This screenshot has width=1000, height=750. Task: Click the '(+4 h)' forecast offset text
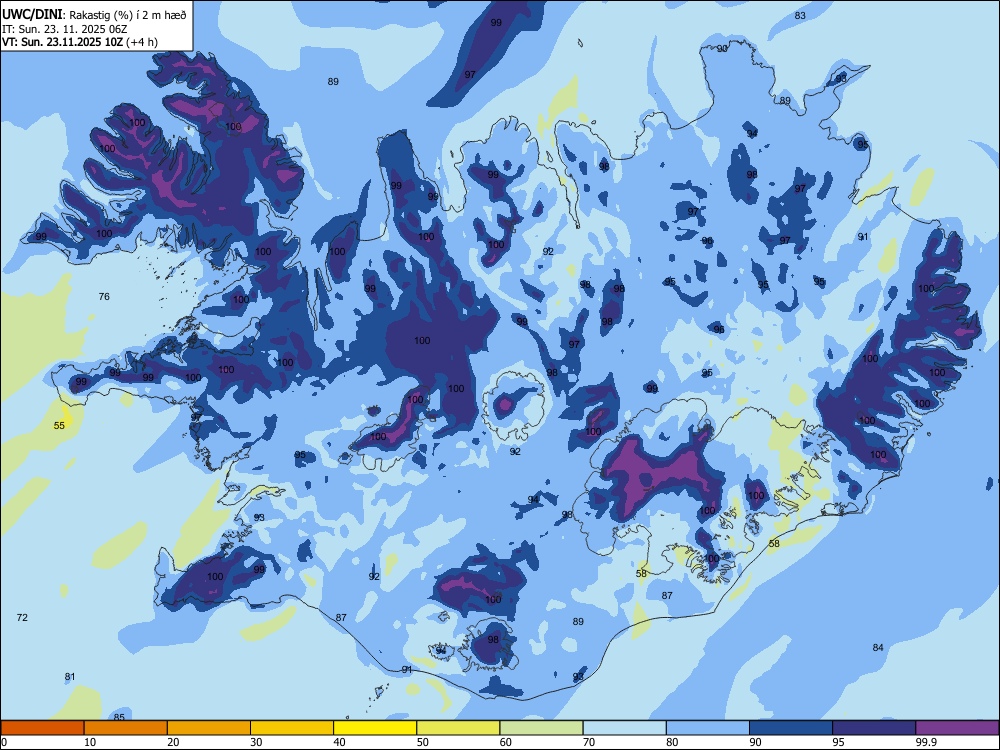142,42
